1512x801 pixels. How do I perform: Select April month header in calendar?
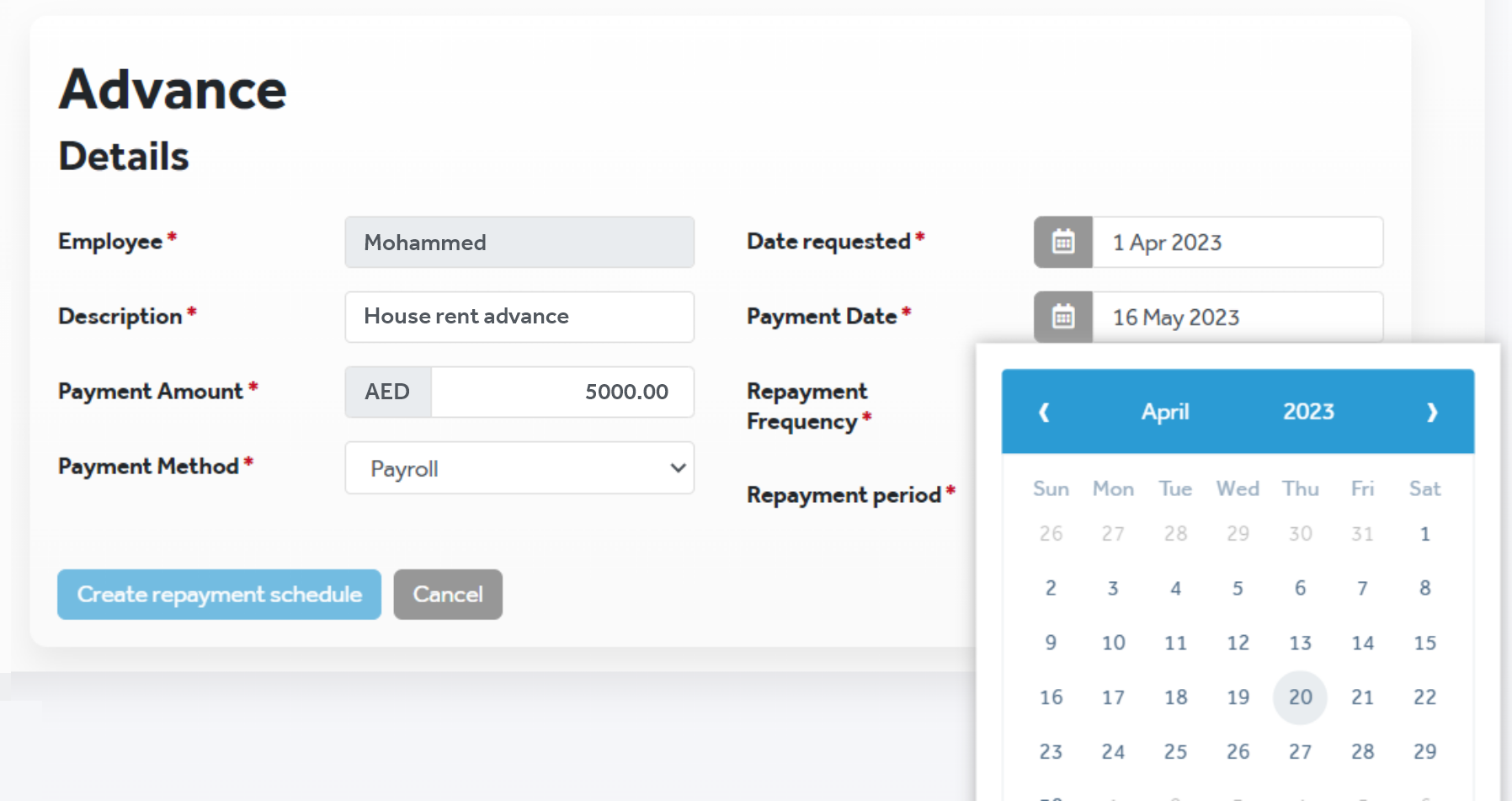tap(1165, 412)
